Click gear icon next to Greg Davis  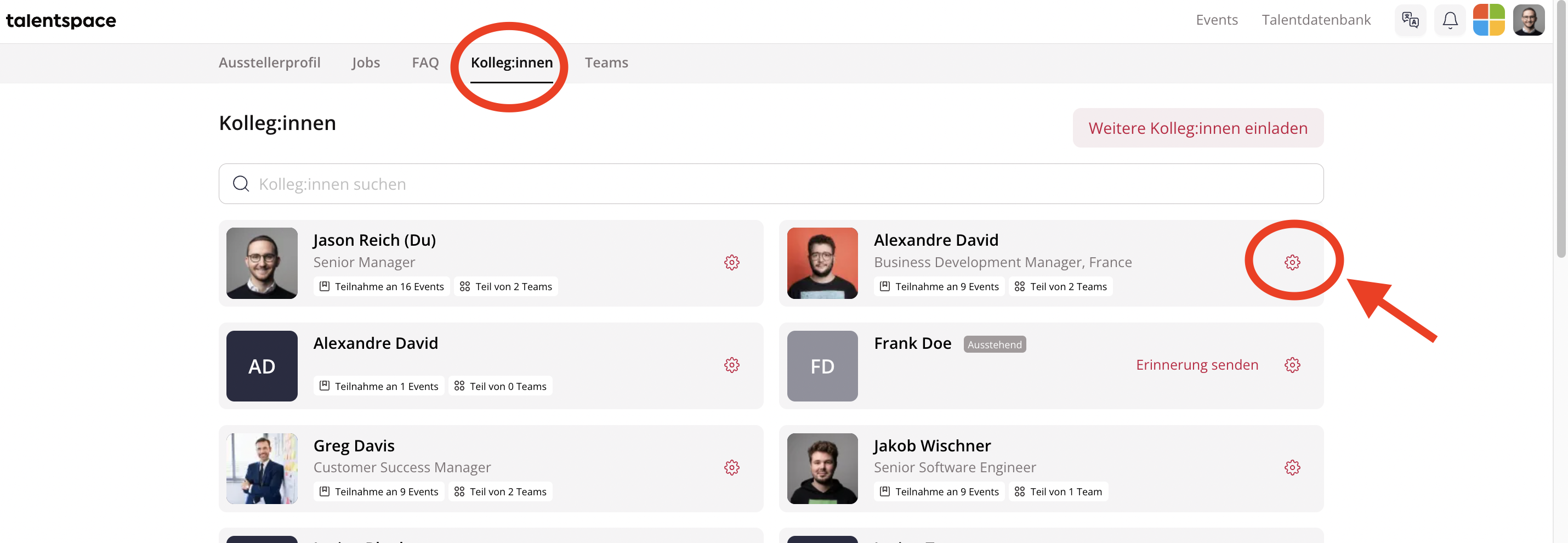pyautogui.click(x=732, y=467)
